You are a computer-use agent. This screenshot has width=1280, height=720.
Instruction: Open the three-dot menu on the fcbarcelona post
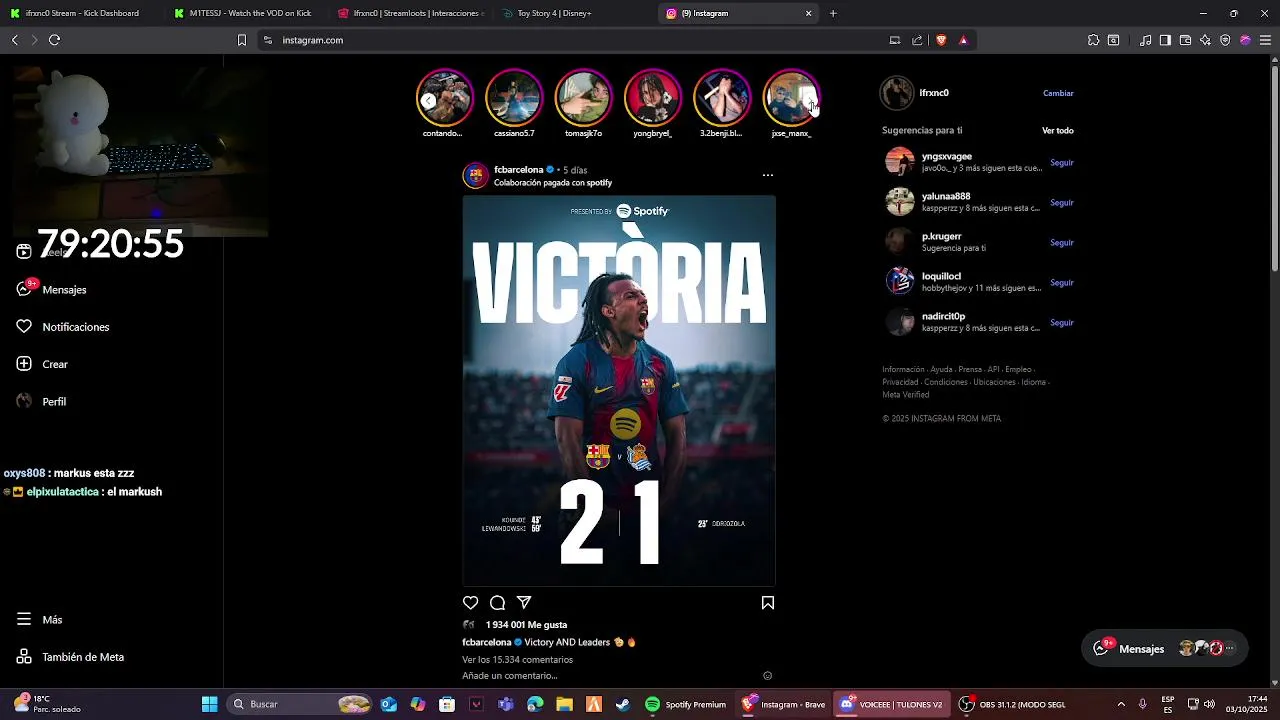click(768, 175)
